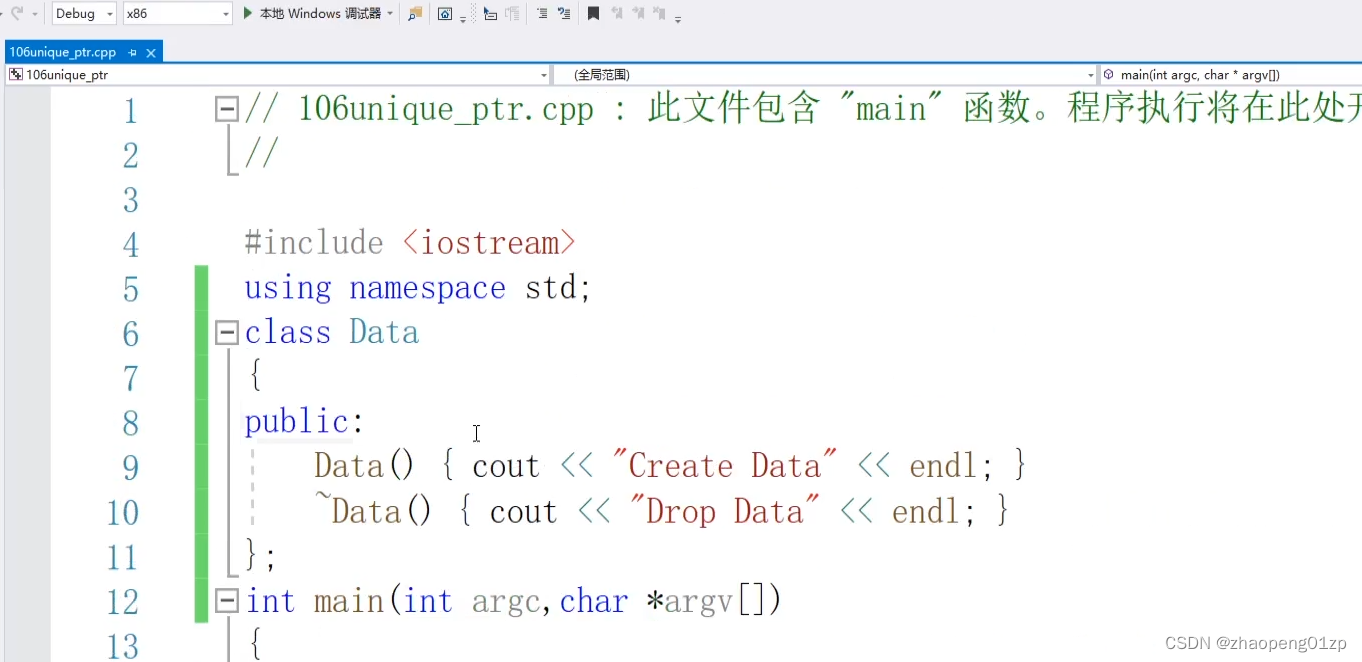Click the "Drop Data" string literal
The width and height of the screenshot is (1362, 662).
[x=724, y=511]
